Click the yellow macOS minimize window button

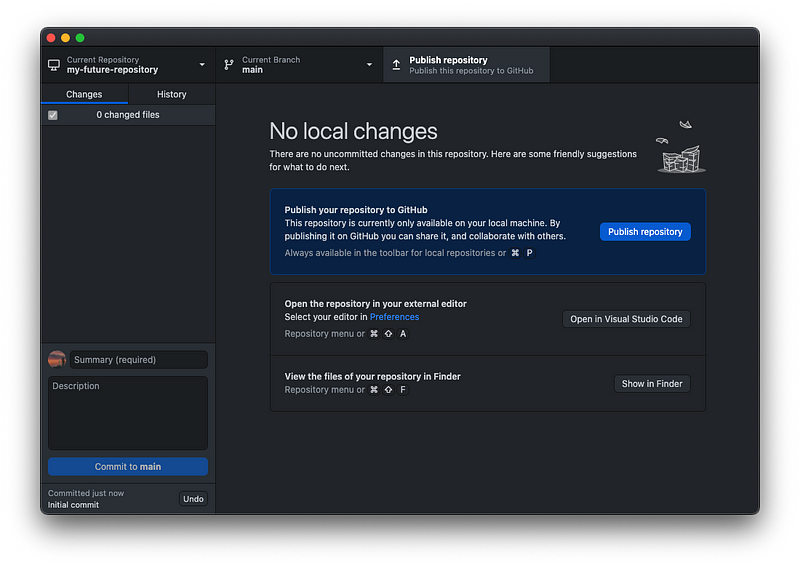click(65, 38)
